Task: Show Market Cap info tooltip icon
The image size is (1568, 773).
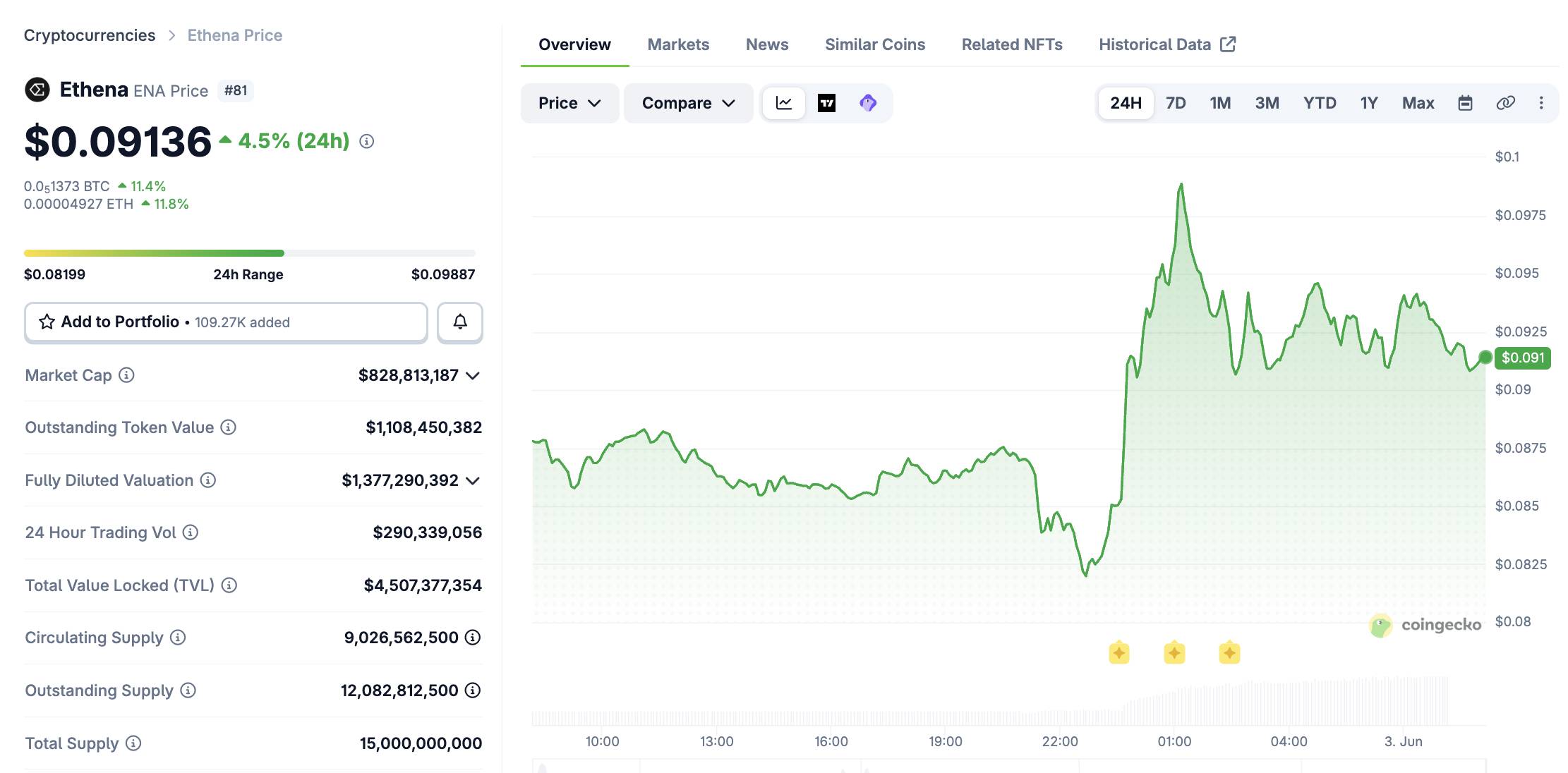Action: [x=126, y=375]
